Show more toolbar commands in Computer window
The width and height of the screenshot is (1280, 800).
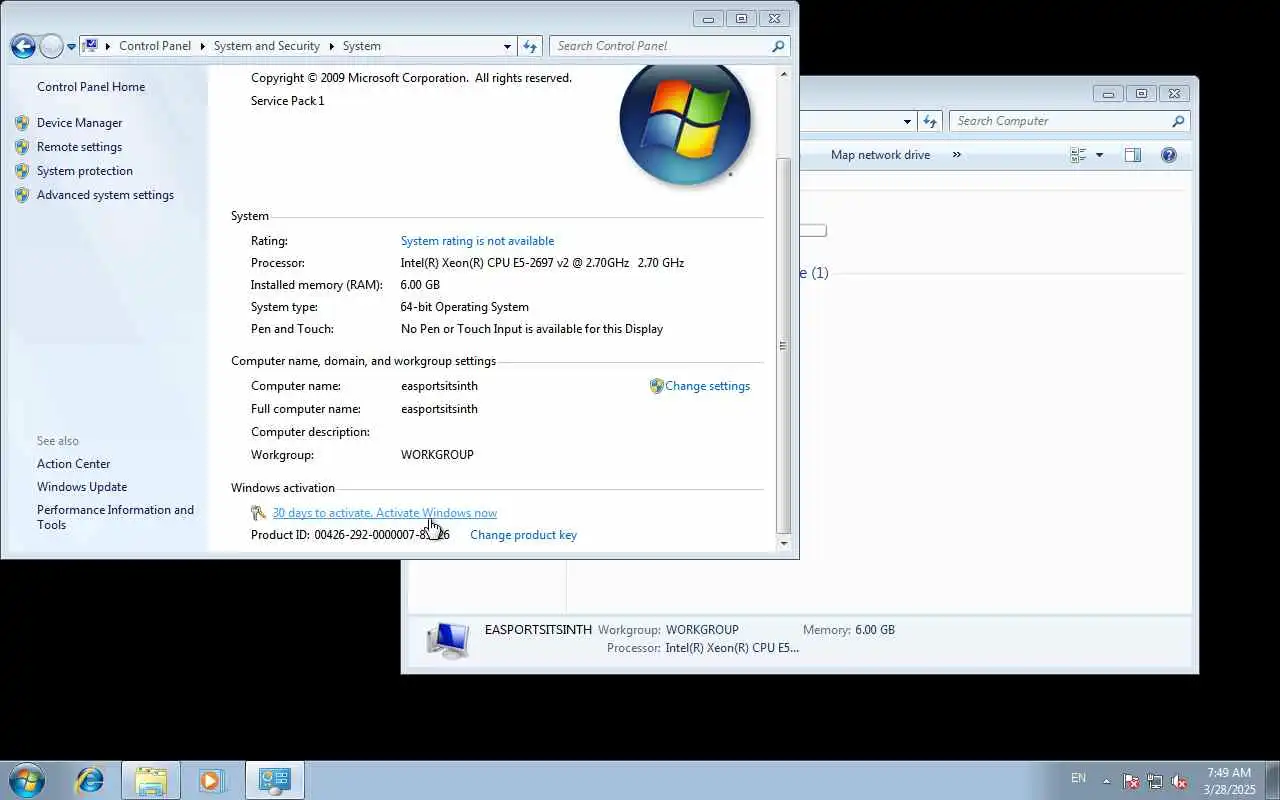[956, 155]
